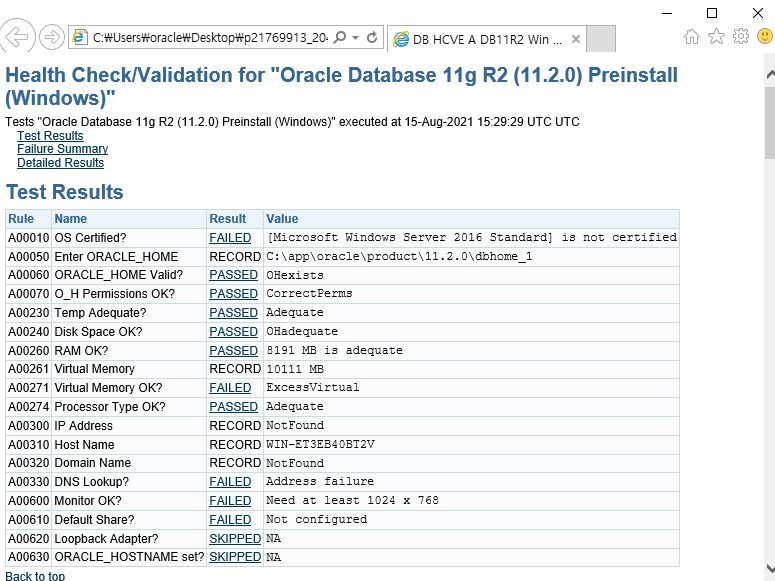Viewport: 775px width, 581px height.
Task: Click the Back to top link
Action: [35, 576]
